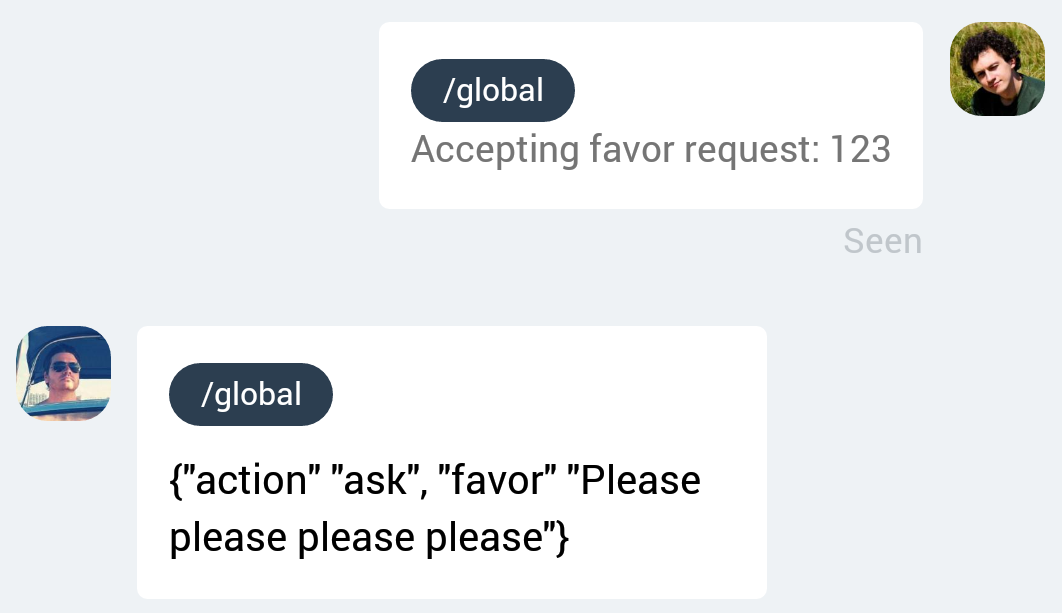Open the curly-haired sender's avatar

click(997, 69)
